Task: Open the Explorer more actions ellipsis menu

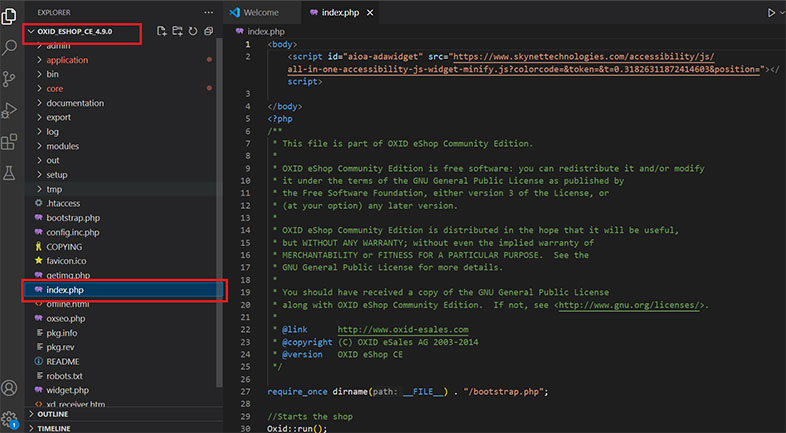Action: (x=208, y=12)
